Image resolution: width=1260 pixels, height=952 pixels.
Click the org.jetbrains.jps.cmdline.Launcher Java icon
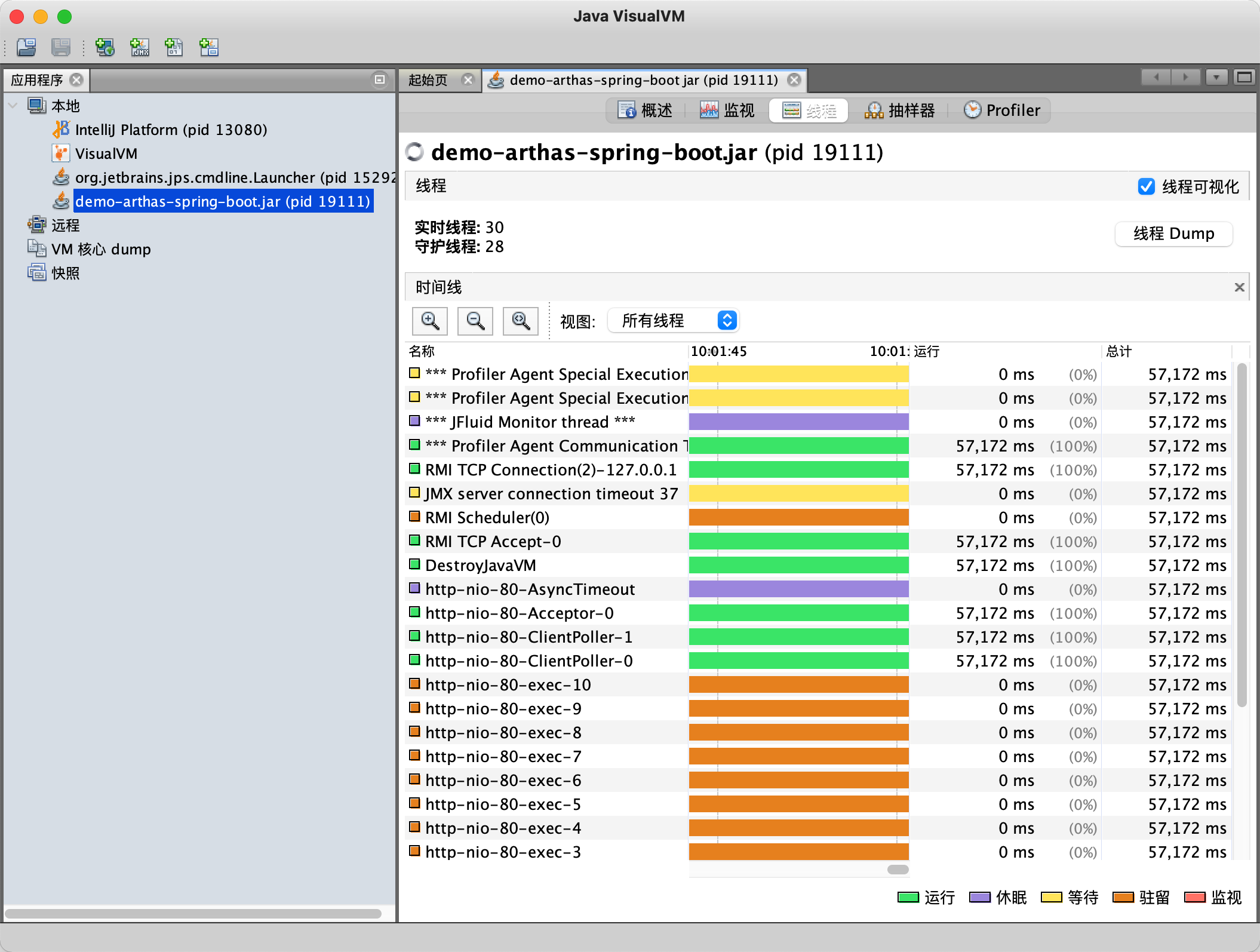point(61,177)
